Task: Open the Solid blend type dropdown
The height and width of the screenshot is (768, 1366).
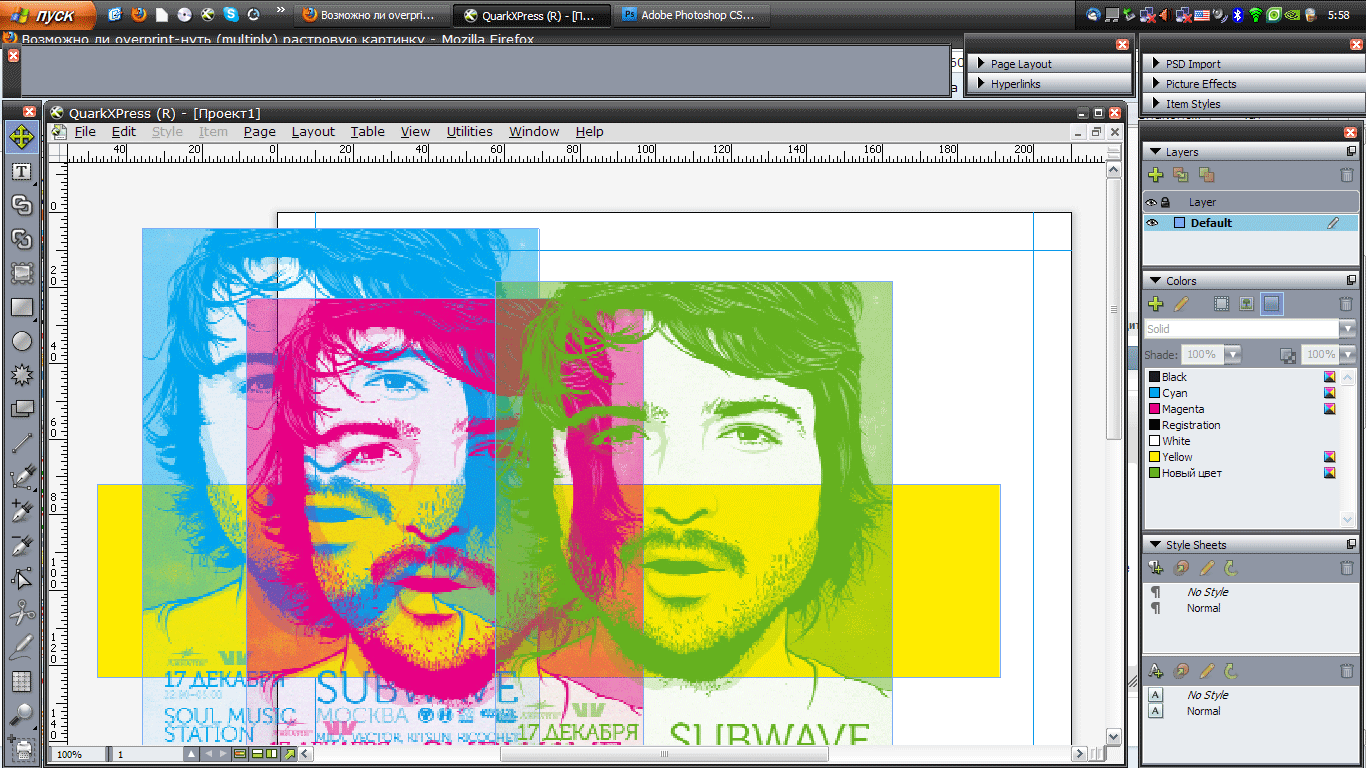Action: 1348,329
